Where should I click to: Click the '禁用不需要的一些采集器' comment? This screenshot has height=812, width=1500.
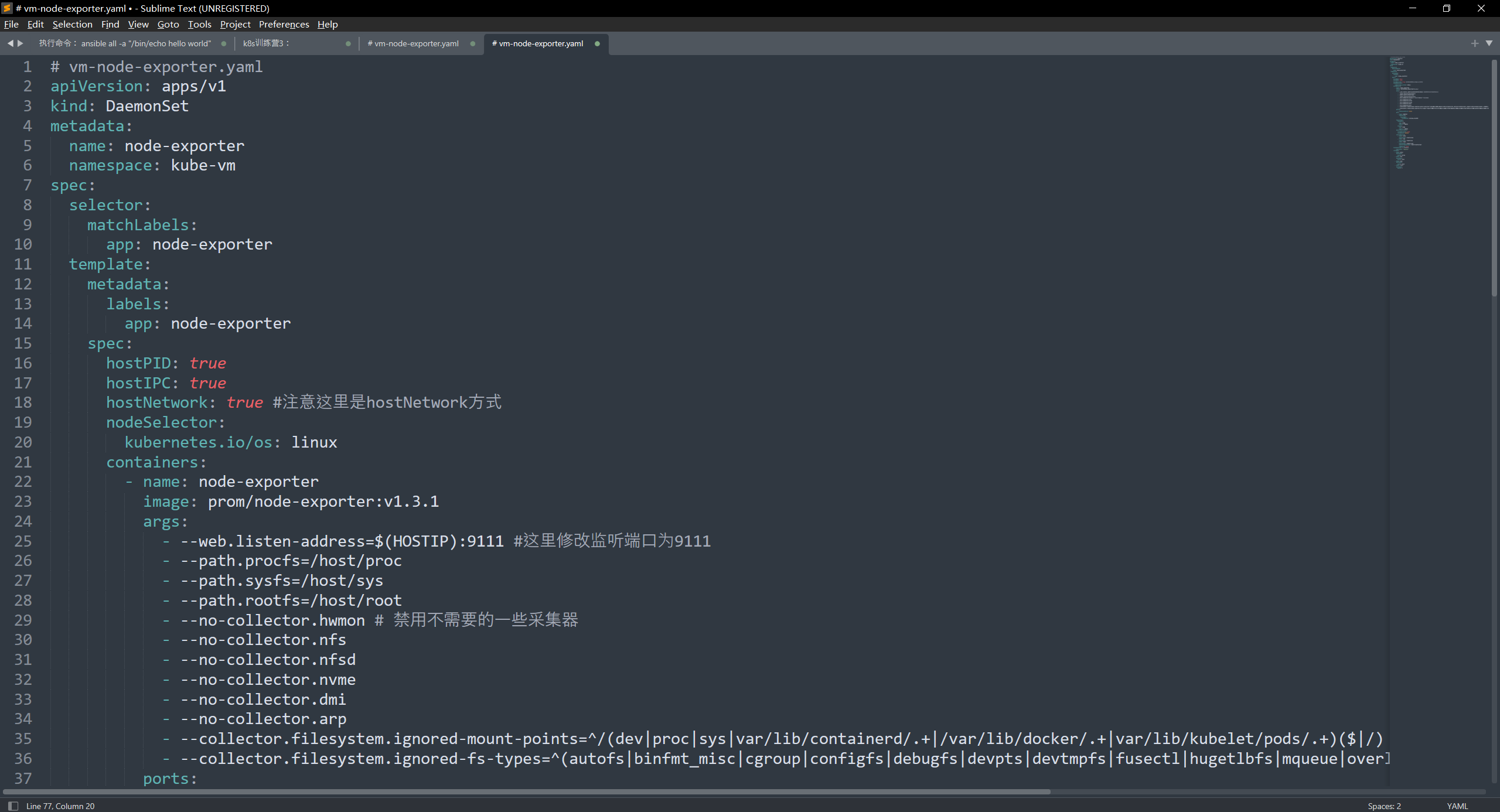pyautogui.click(x=486, y=620)
